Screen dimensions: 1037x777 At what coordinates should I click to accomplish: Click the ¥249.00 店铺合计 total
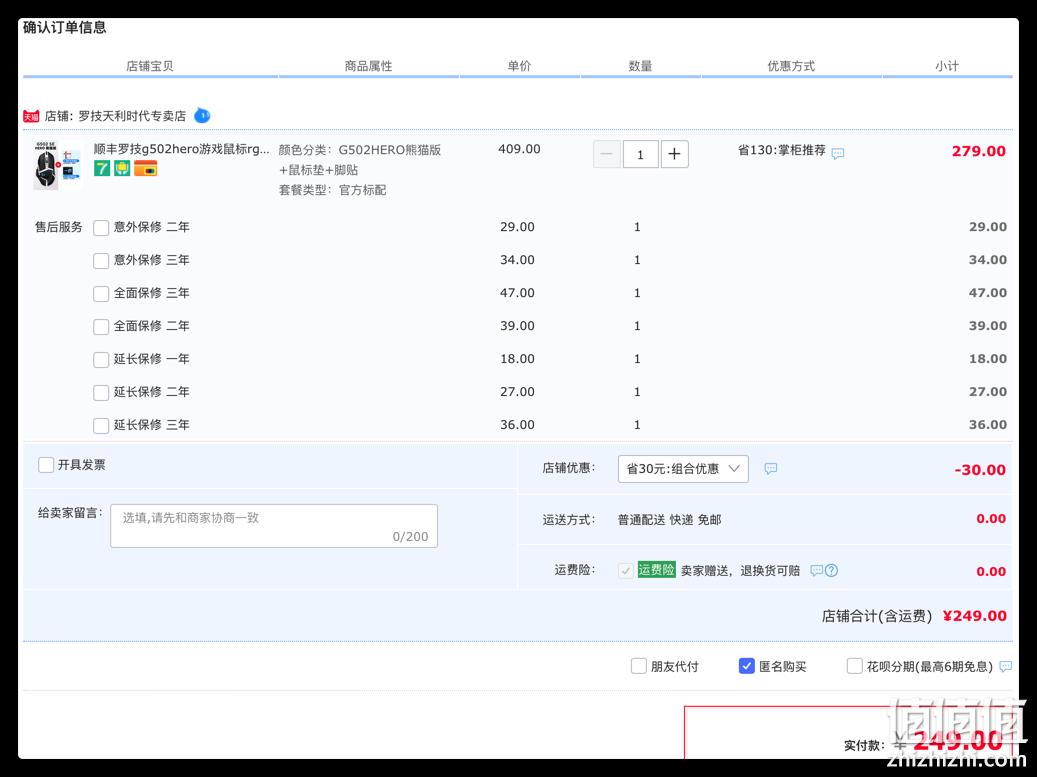(x=975, y=616)
